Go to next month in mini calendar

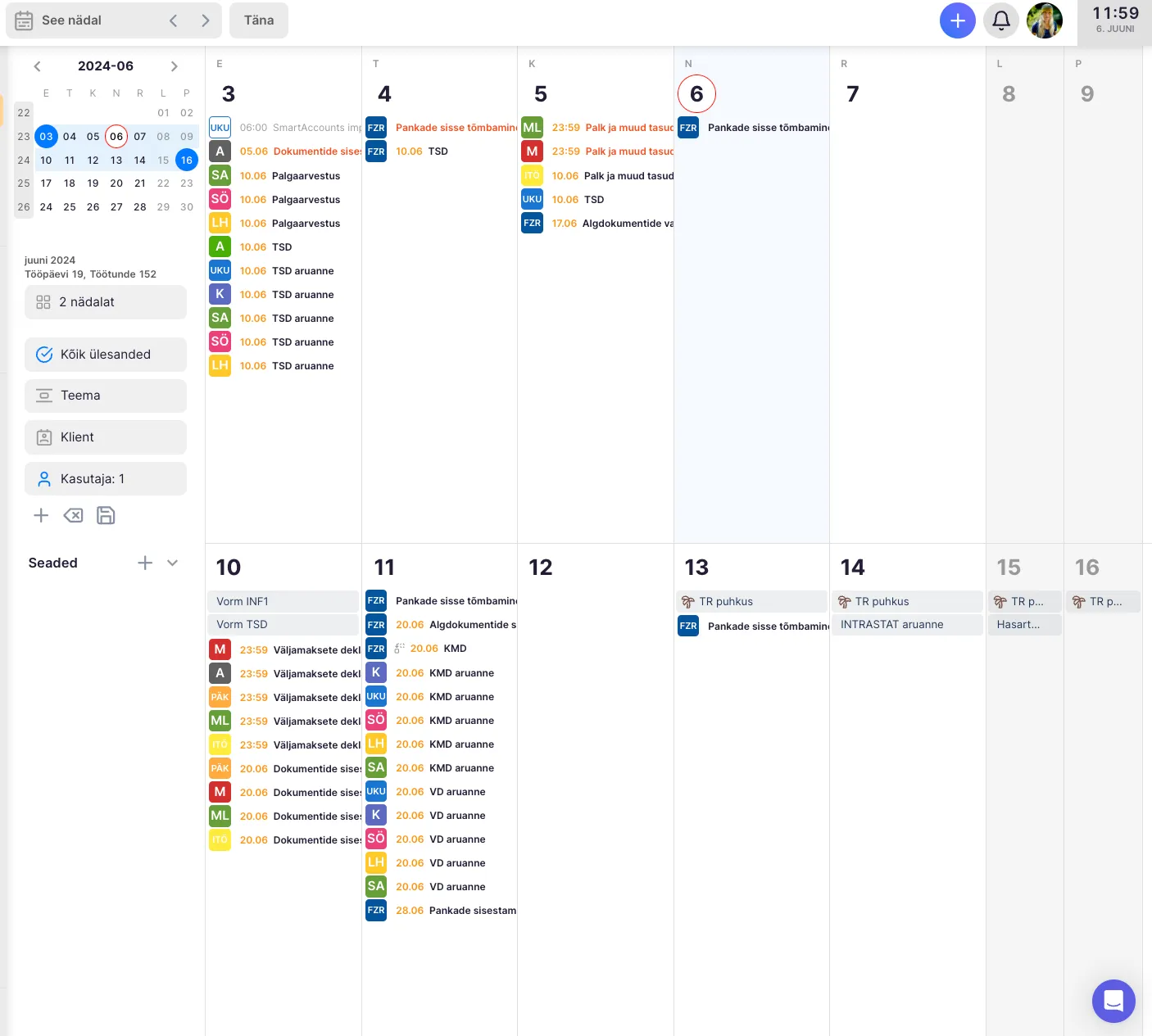pyautogui.click(x=174, y=66)
